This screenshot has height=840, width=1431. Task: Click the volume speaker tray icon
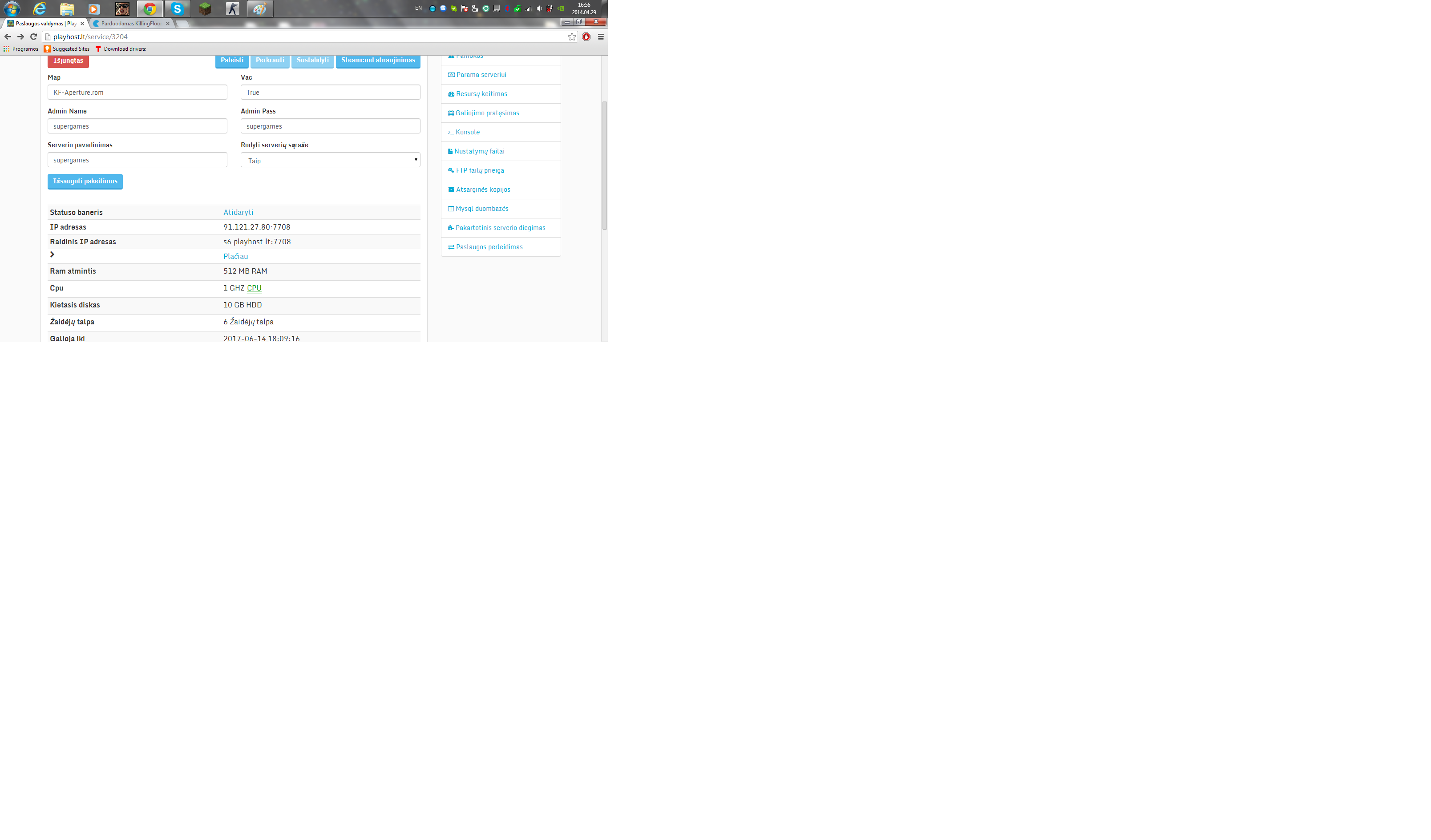pos(539,8)
